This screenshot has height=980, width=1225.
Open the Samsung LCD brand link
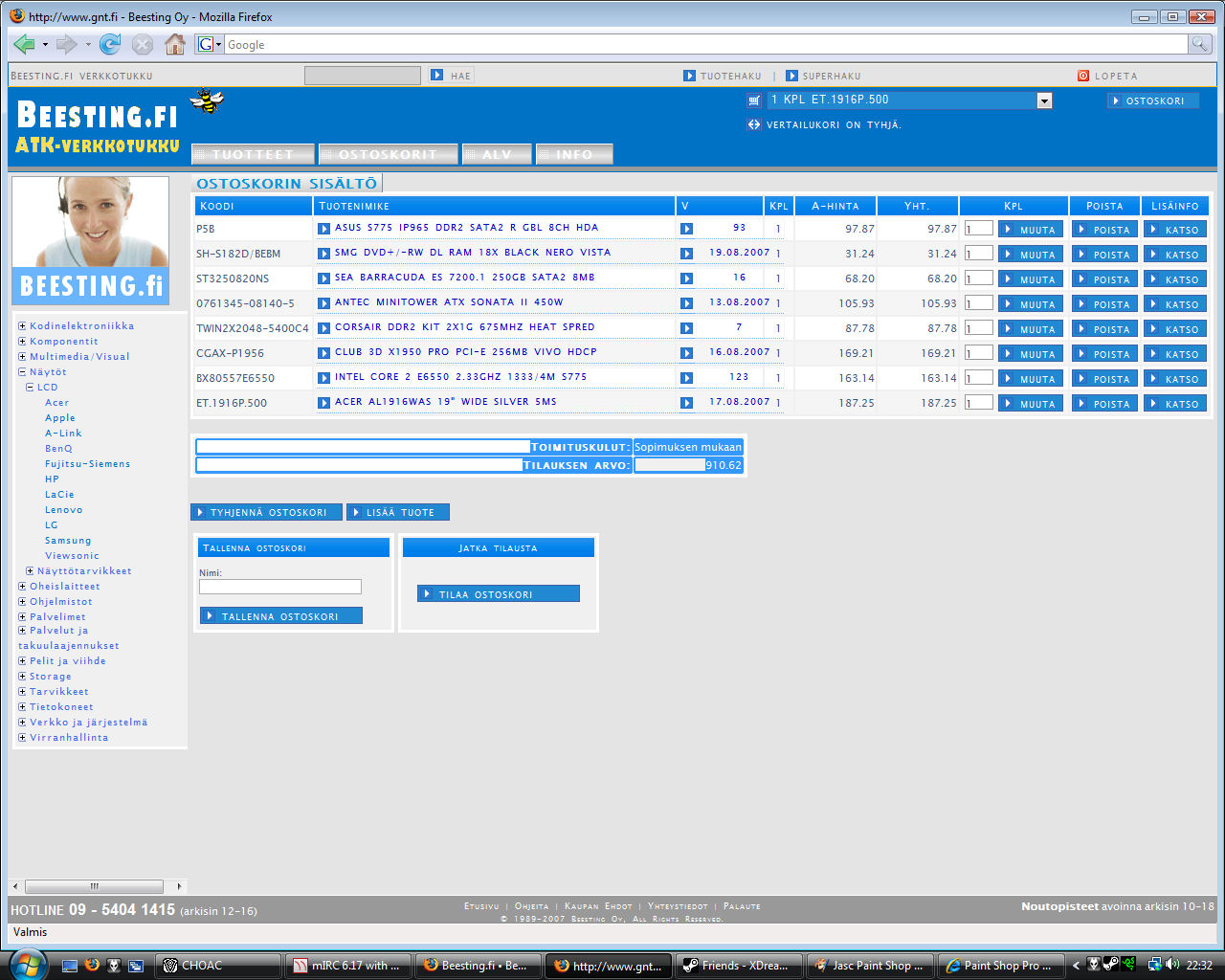coord(68,541)
